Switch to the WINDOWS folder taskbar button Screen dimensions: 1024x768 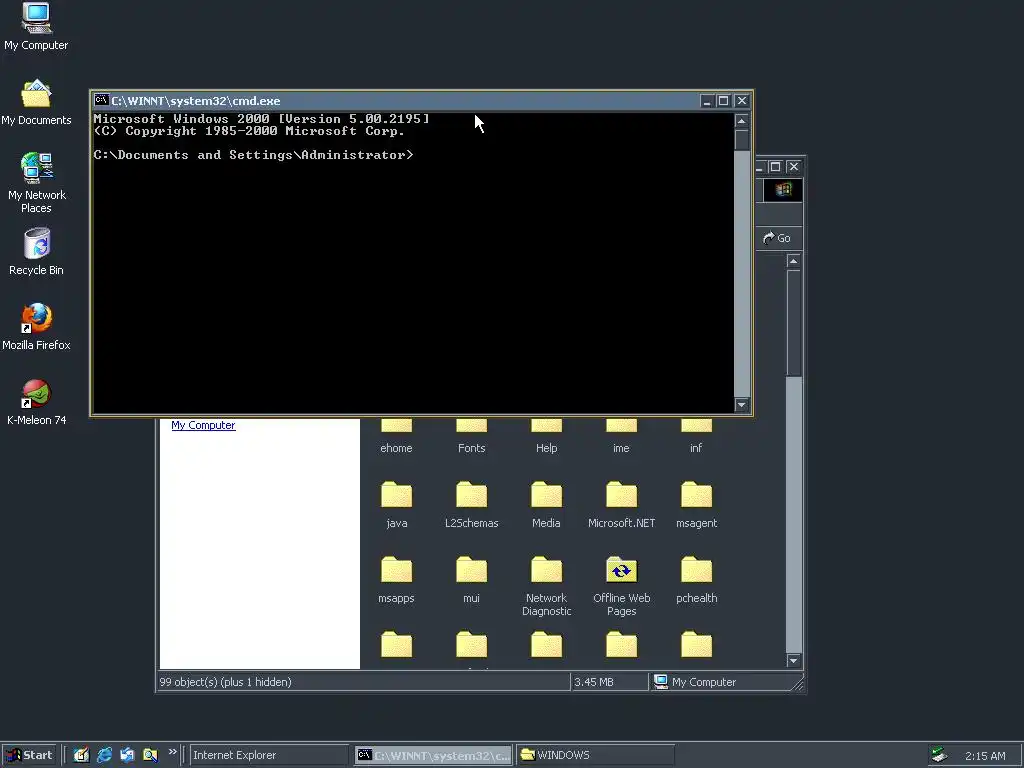coord(596,755)
